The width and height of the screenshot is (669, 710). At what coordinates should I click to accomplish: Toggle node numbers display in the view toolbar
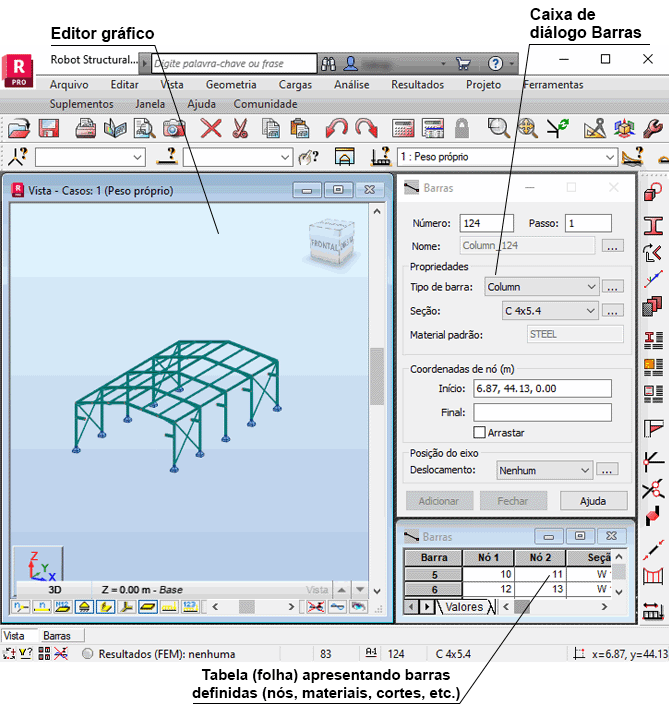click(20, 607)
